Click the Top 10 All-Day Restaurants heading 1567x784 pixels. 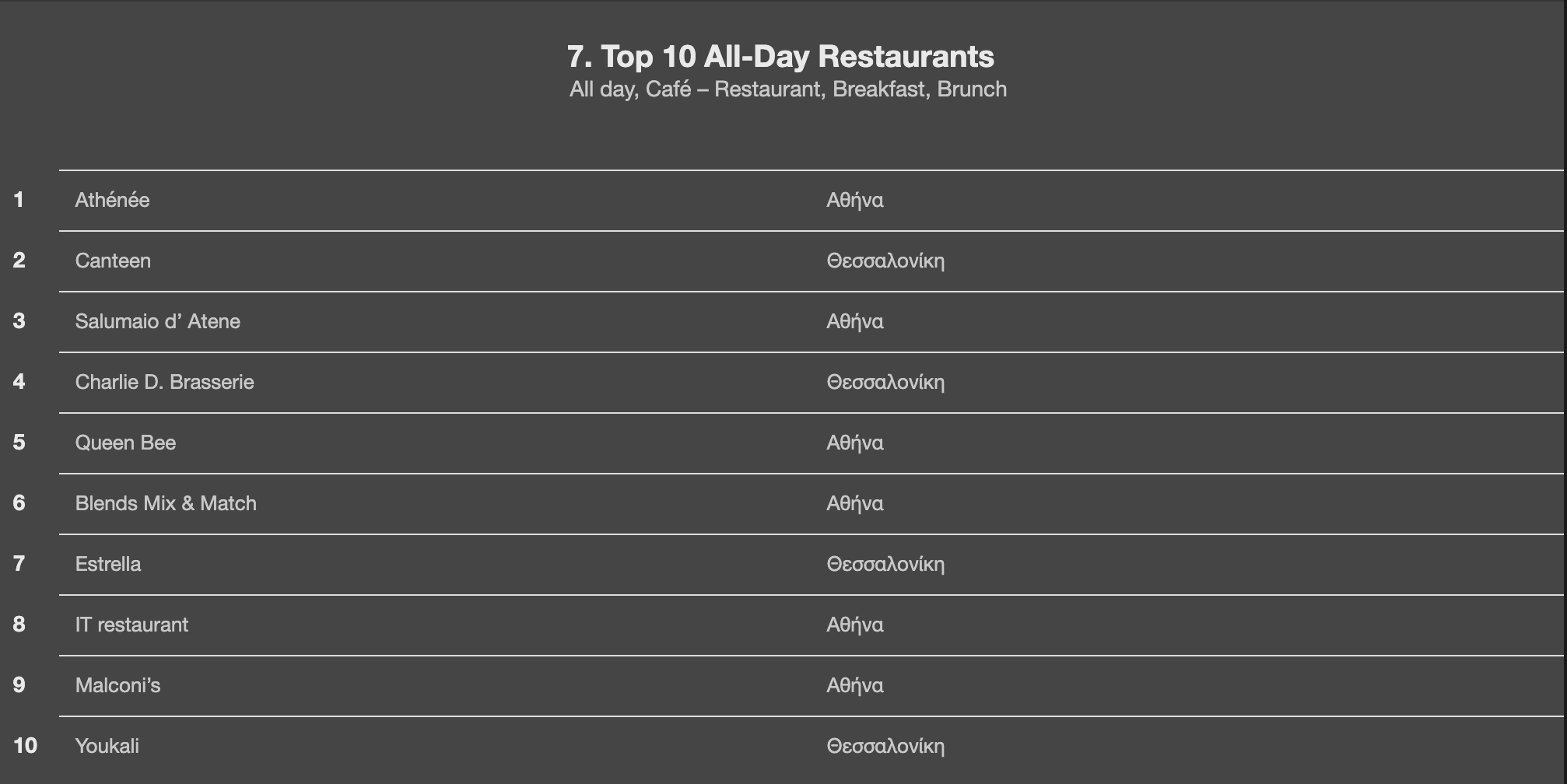coord(780,56)
